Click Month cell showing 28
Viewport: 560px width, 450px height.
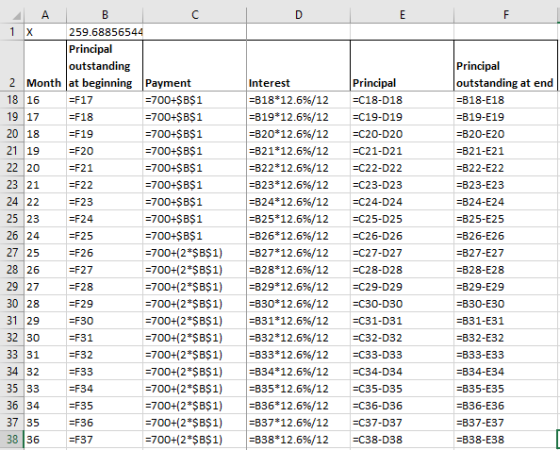(45, 304)
